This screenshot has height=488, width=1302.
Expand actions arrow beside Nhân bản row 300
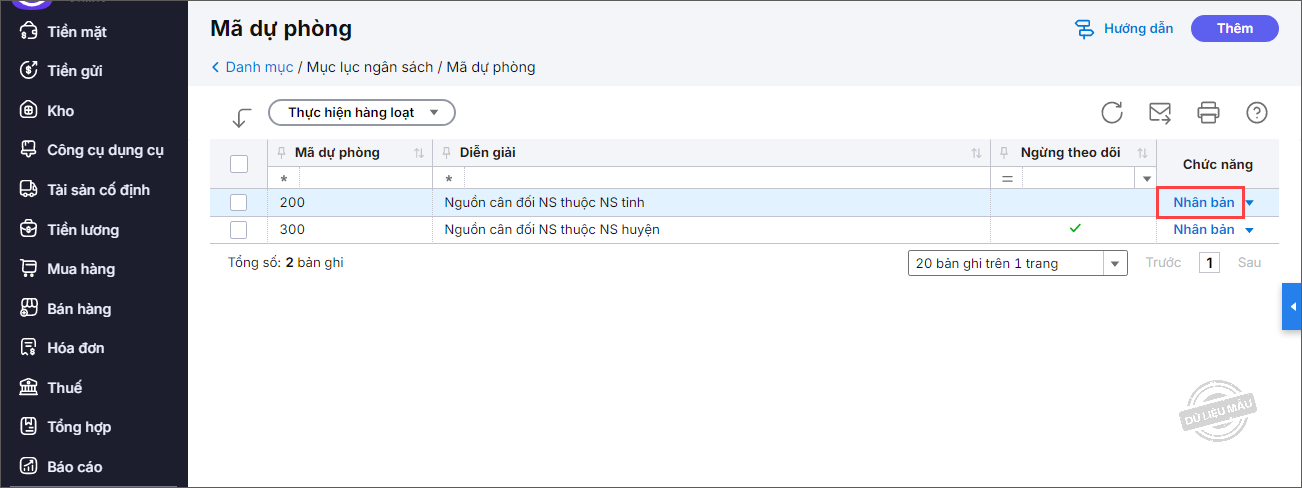pos(1249,230)
